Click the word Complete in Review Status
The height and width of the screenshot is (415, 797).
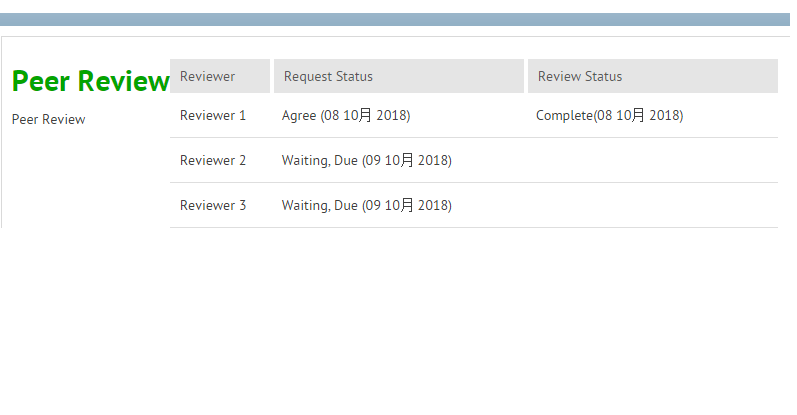(564, 115)
